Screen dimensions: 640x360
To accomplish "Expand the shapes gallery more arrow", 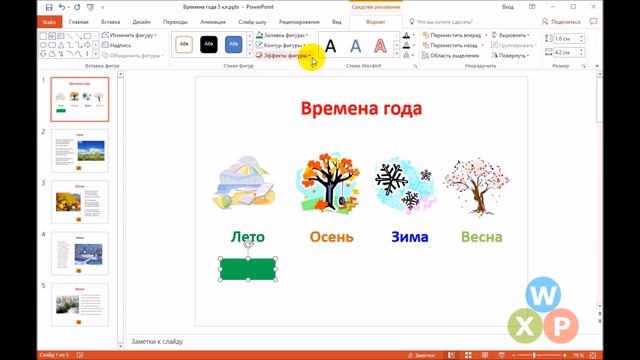I will (96, 54).
